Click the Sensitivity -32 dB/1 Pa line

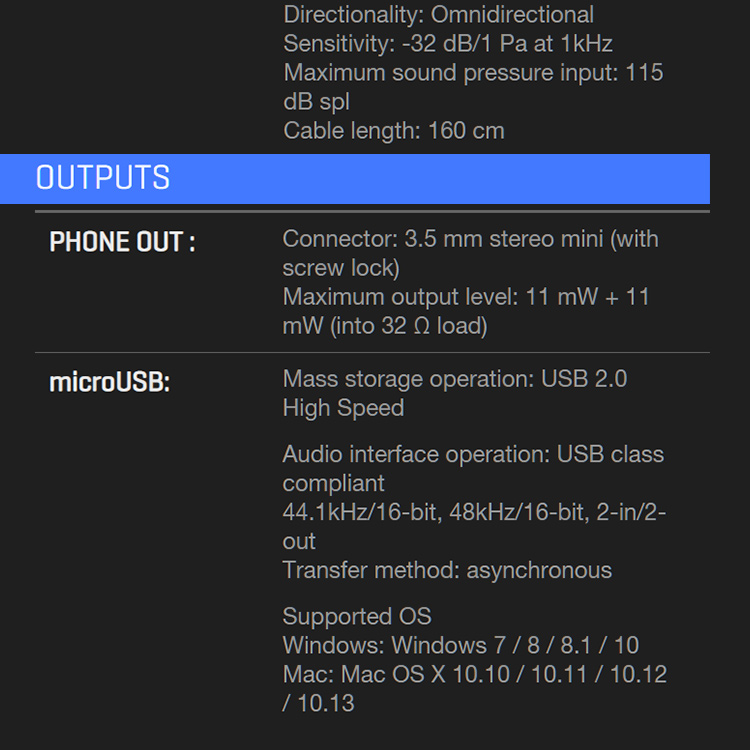point(448,44)
